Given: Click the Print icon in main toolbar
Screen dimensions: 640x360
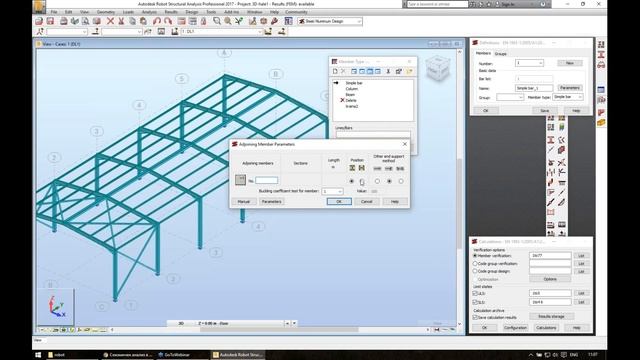Looking at the screenshot, I should (63, 21).
